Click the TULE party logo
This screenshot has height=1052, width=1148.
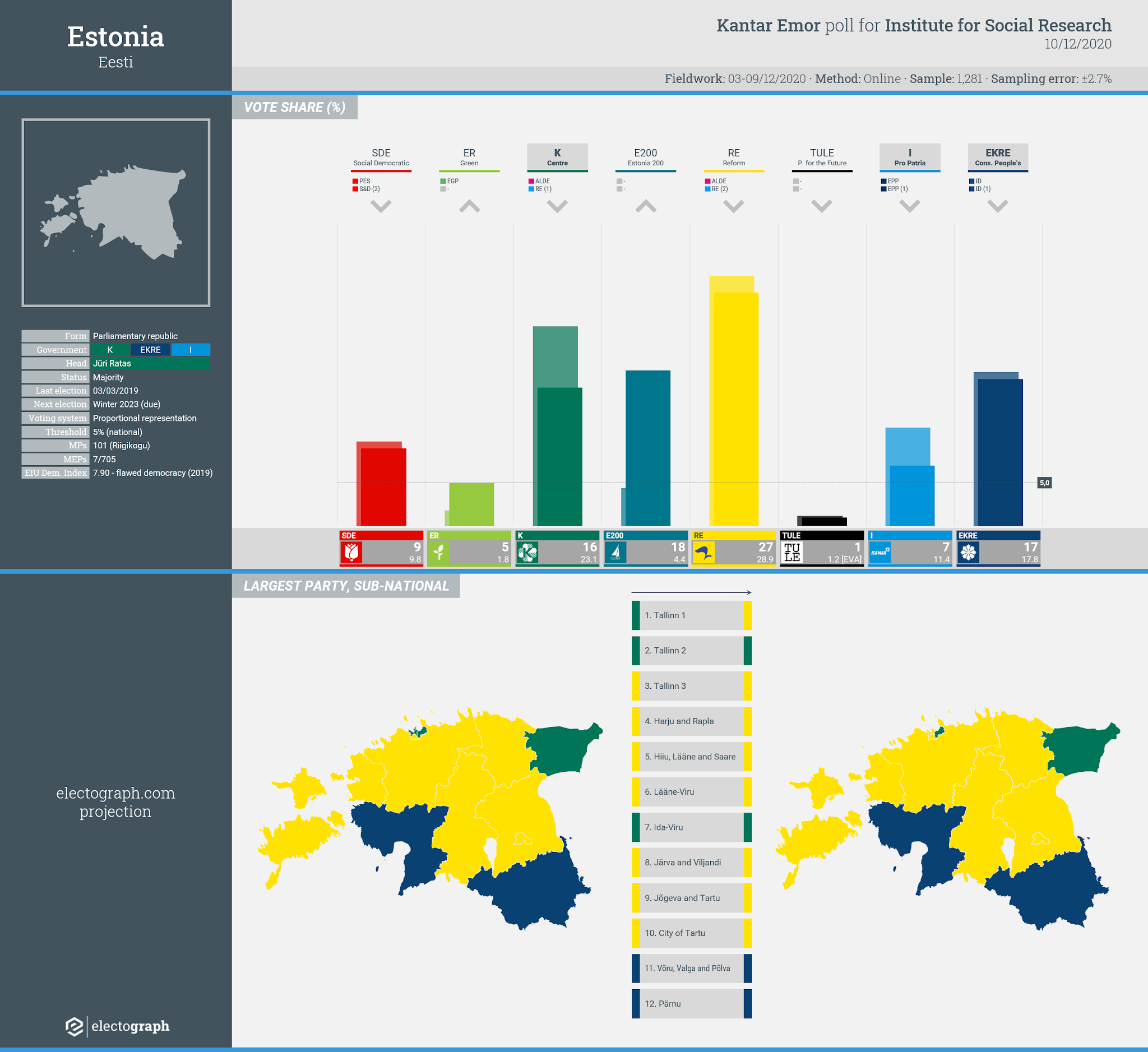(x=792, y=552)
